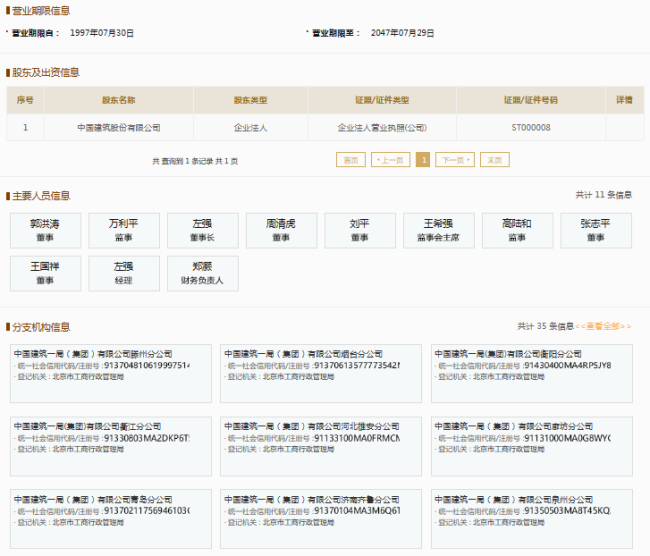Click the 首页 (first page) pagination button
The image size is (650, 556).
350,160
